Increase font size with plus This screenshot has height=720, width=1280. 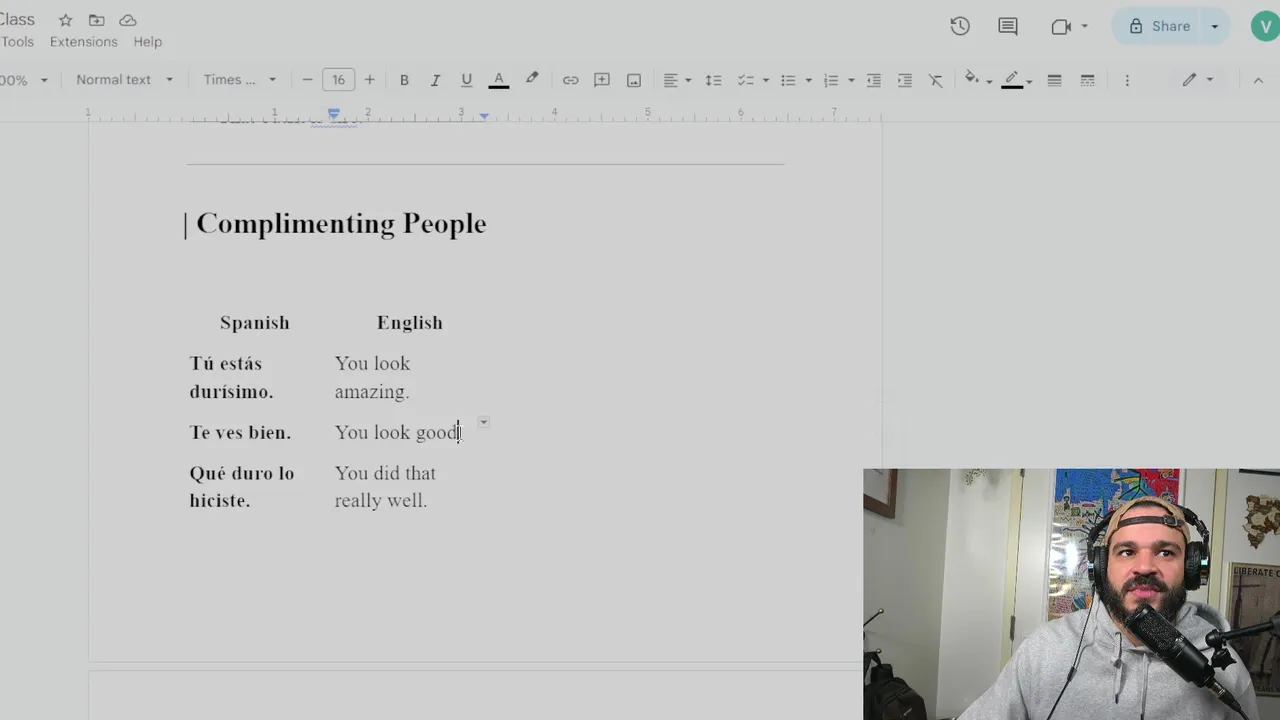coord(369,80)
